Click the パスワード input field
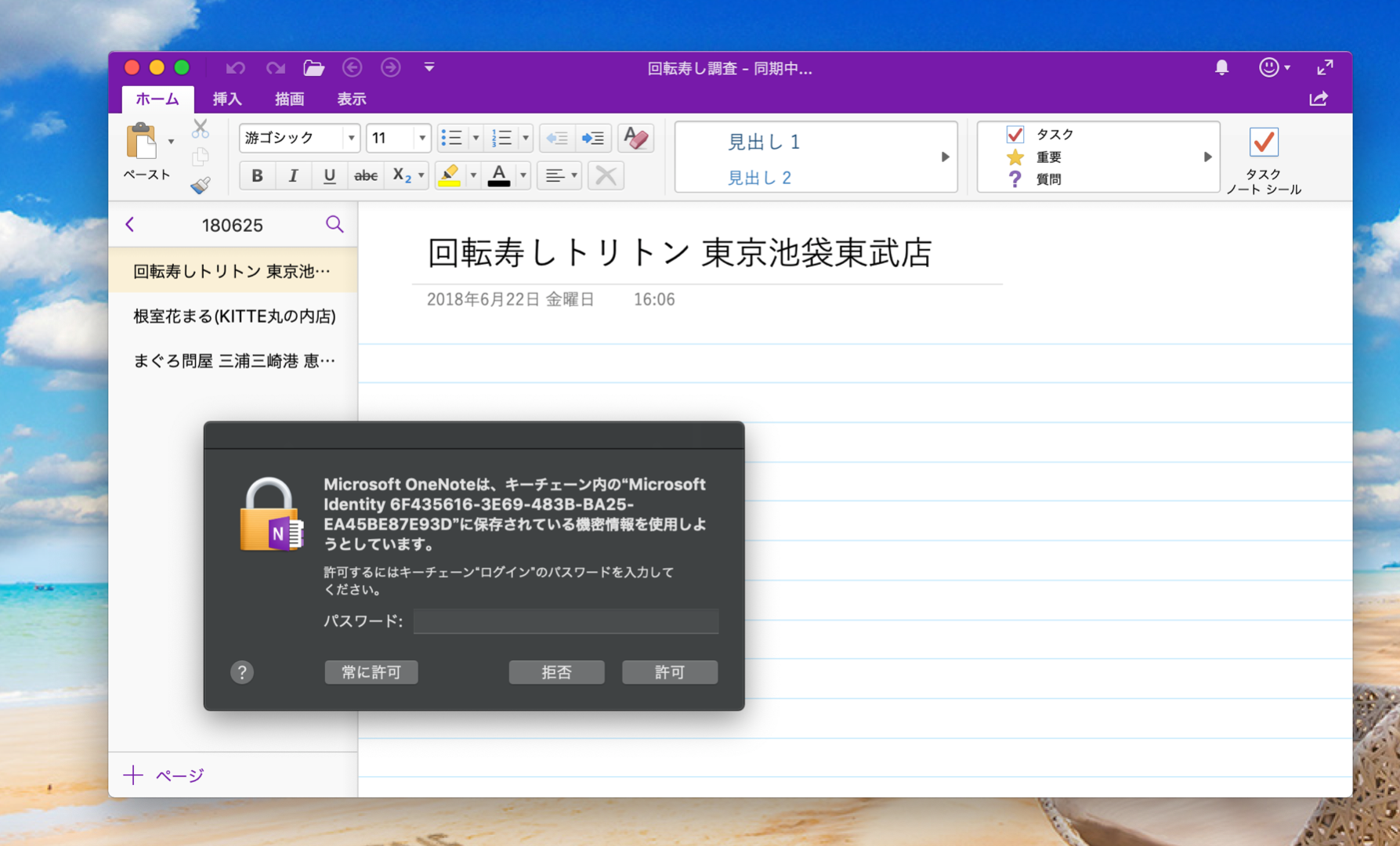 pyautogui.click(x=566, y=621)
